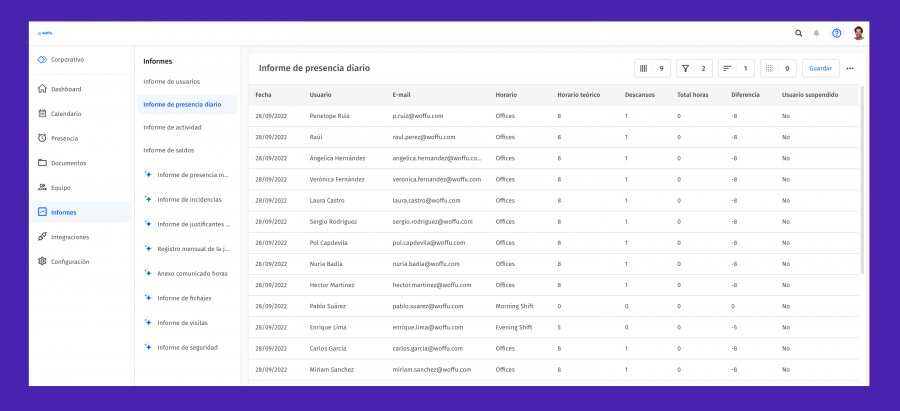Open the grouping grid control showing 0
Viewport: 900px width, 411px height.
(778, 68)
